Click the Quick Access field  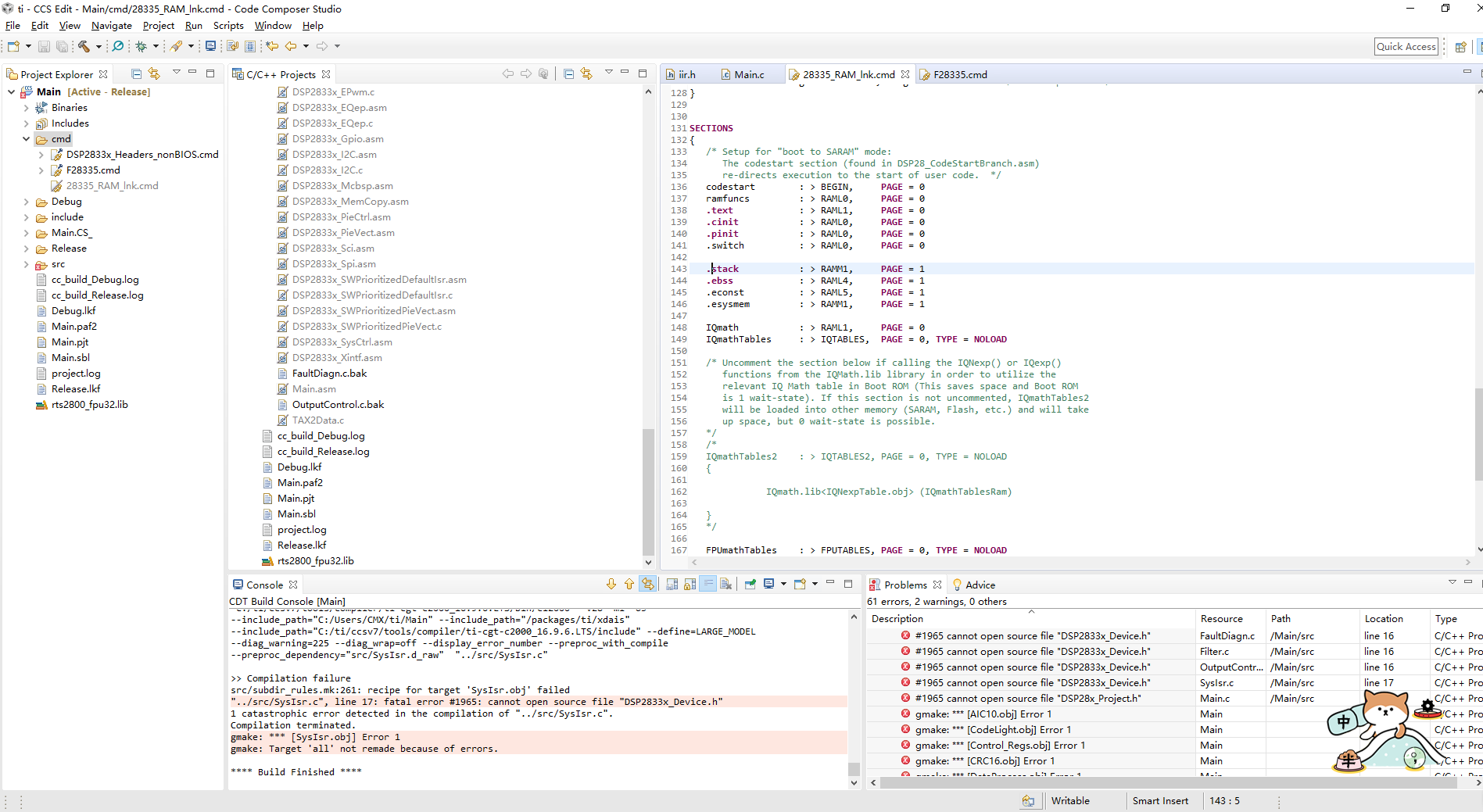click(x=1406, y=47)
